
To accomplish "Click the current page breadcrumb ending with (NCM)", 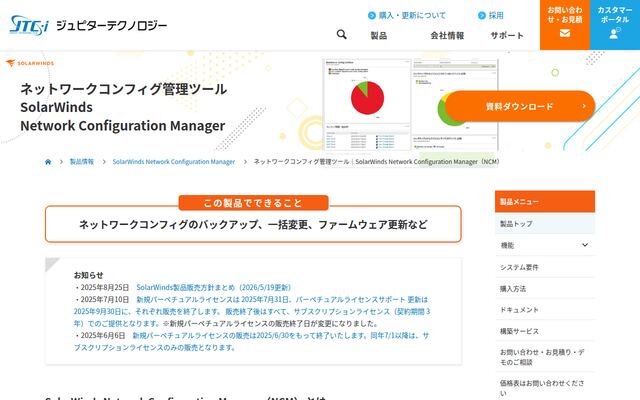I will coord(376,162).
